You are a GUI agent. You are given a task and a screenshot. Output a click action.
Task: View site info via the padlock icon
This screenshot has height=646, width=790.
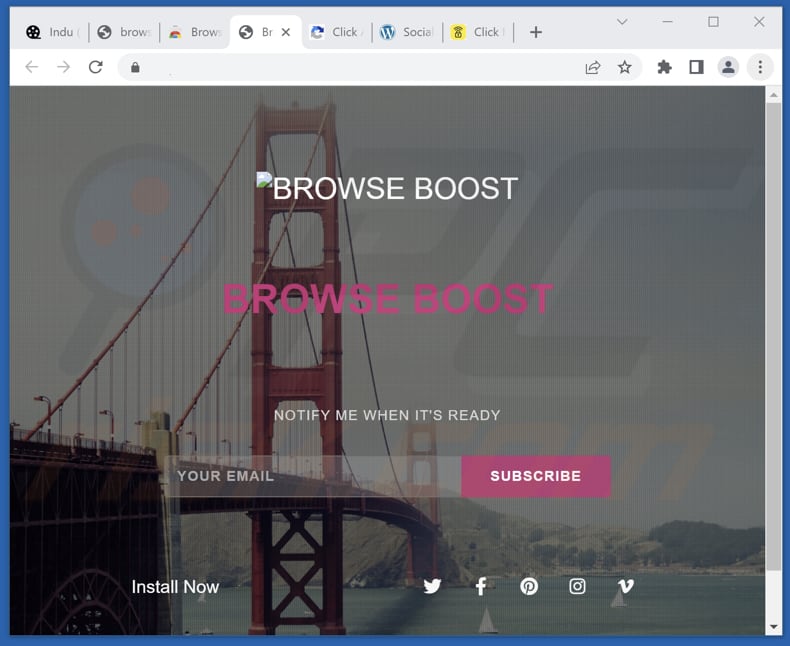click(135, 67)
